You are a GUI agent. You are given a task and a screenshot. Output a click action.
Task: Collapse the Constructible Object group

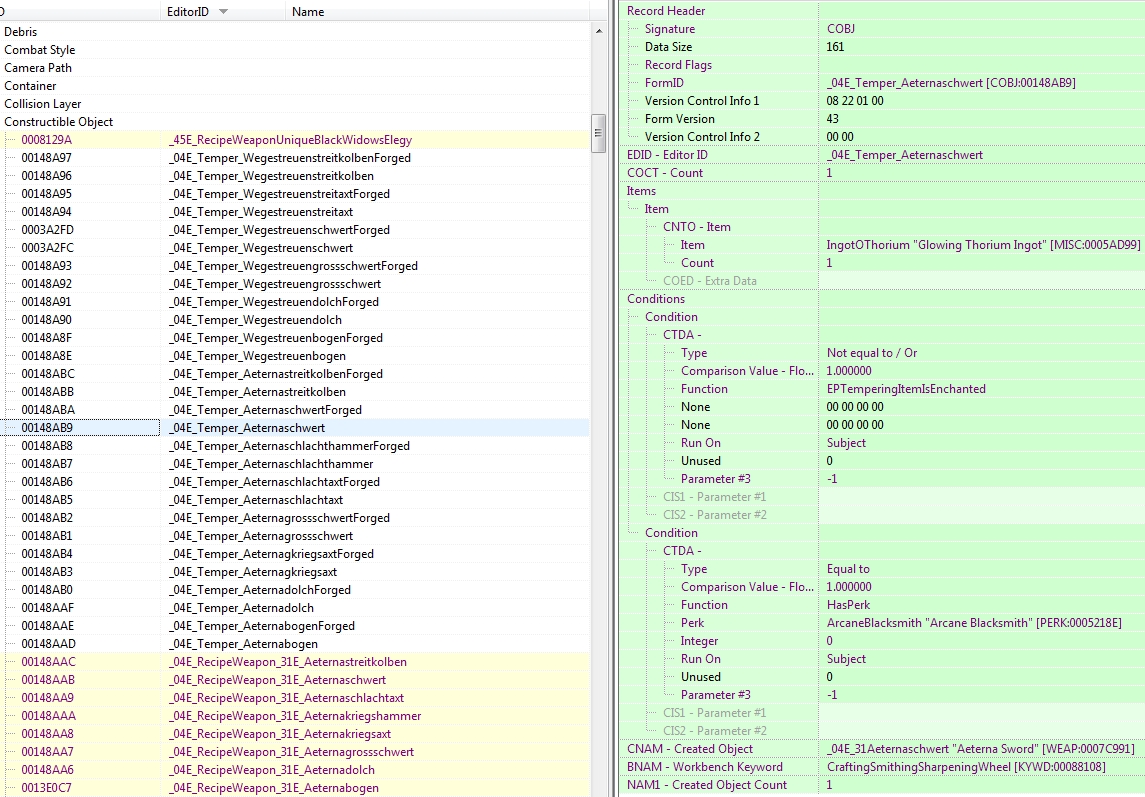tap(59, 122)
